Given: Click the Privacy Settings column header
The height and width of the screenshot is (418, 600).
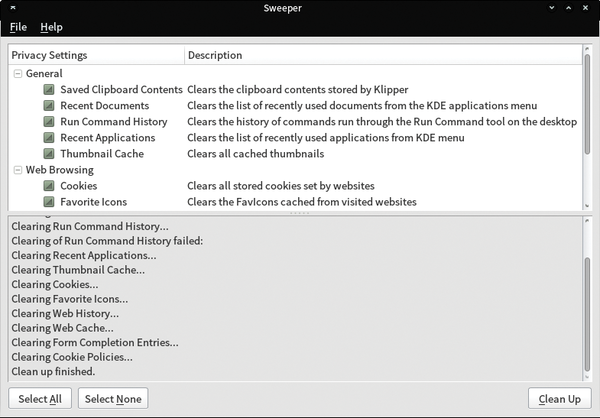Looking at the screenshot, I should (96, 55).
